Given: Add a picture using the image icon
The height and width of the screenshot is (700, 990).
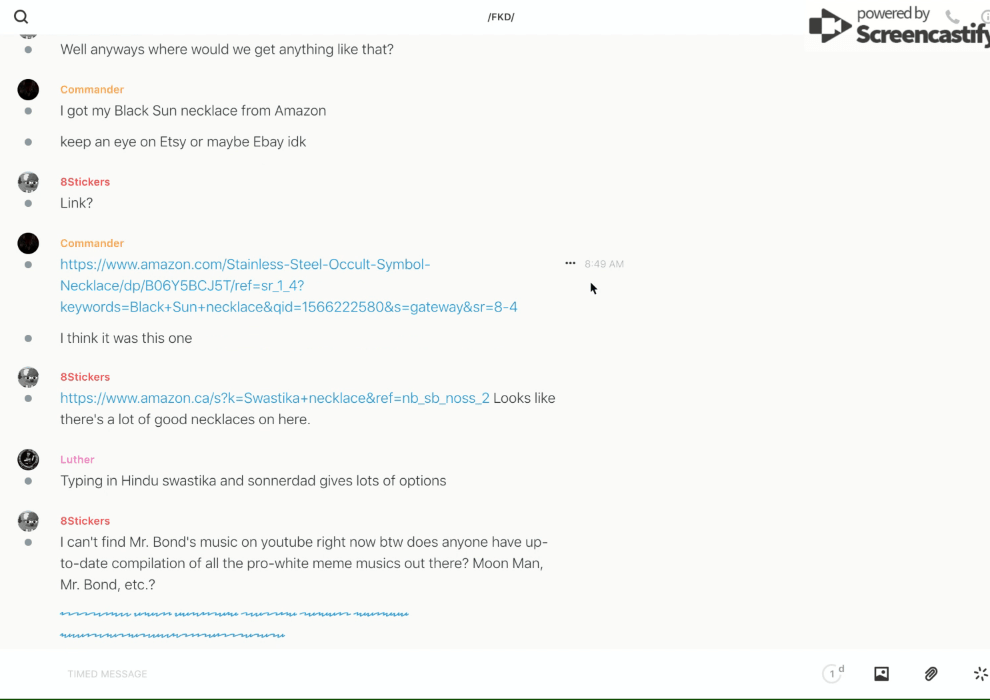Looking at the screenshot, I should tap(881, 674).
